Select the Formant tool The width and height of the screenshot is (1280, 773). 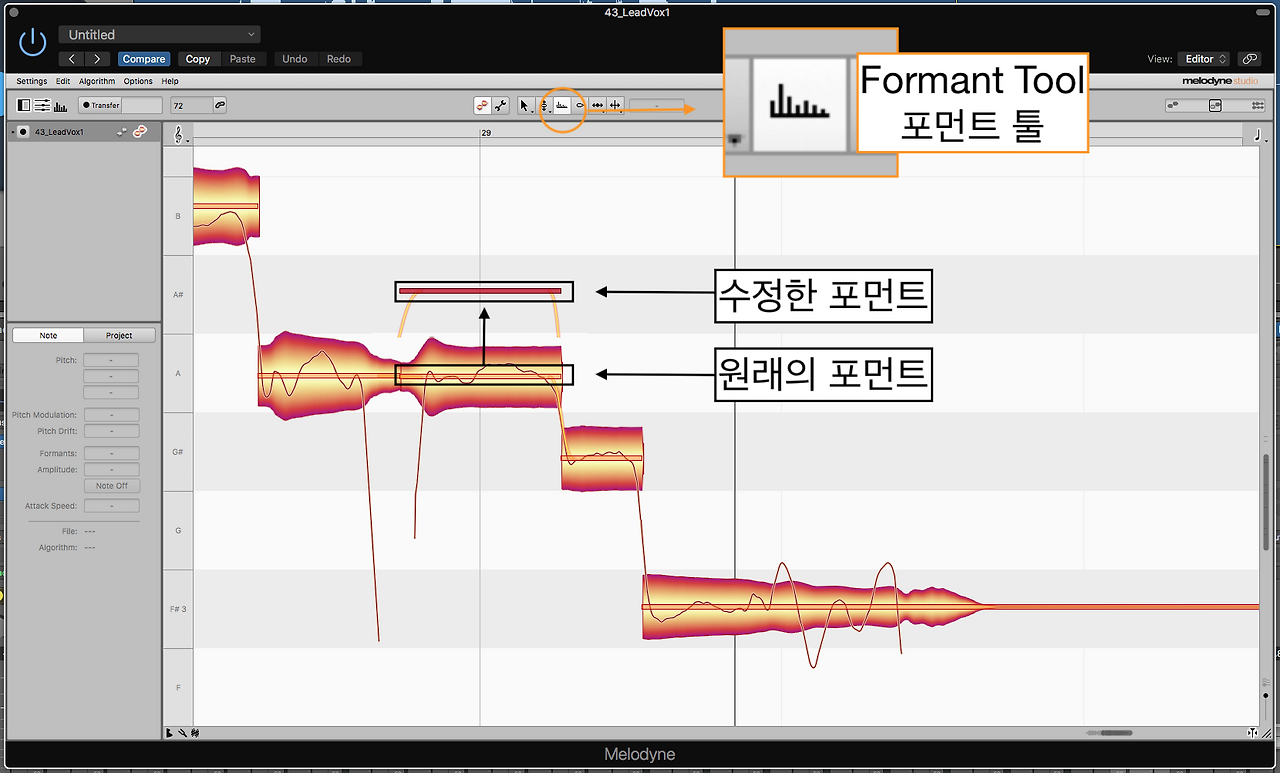tap(562, 105)
